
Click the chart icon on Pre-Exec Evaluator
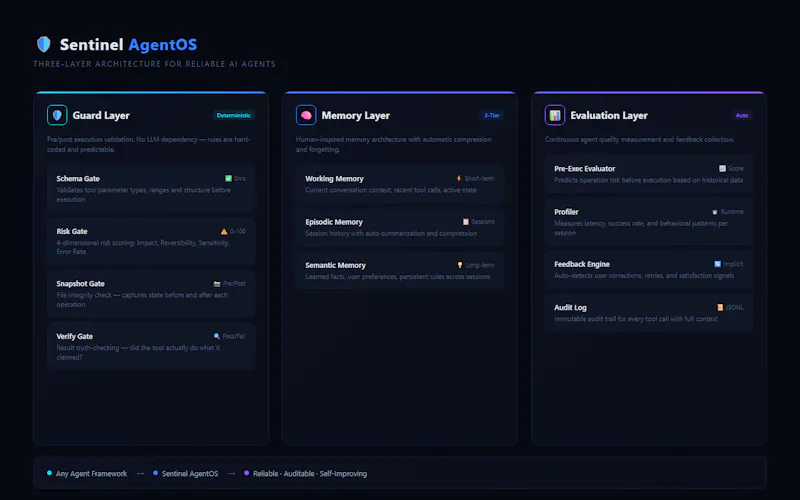(722, 168)
